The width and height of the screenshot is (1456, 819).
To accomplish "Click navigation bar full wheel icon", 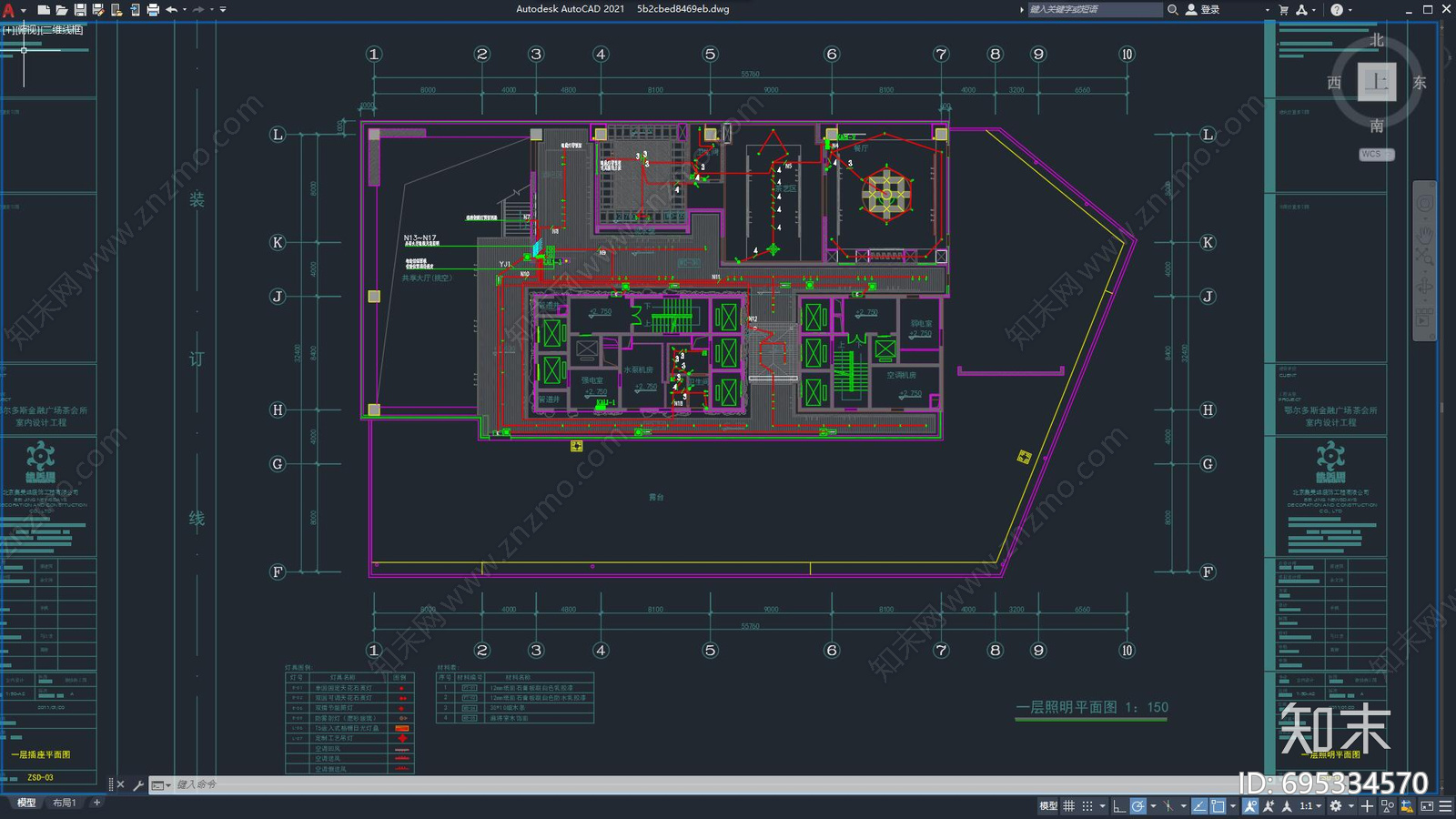I will click(1424, 205).
